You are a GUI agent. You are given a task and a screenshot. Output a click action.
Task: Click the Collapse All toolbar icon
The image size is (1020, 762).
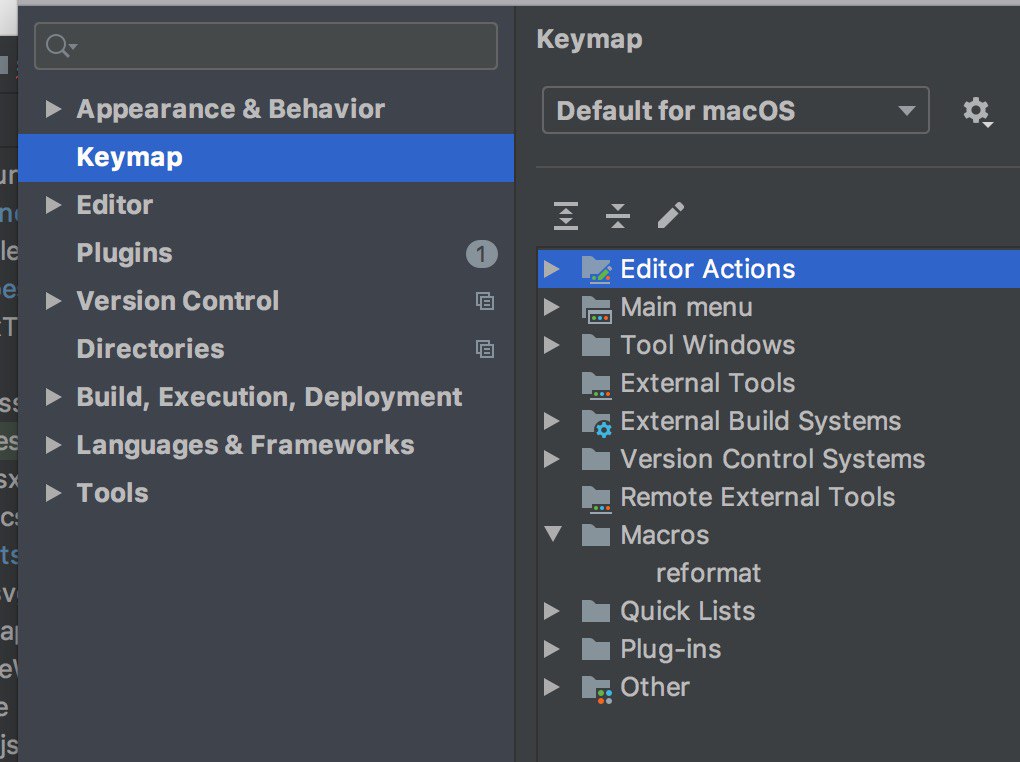coord(618,215)
